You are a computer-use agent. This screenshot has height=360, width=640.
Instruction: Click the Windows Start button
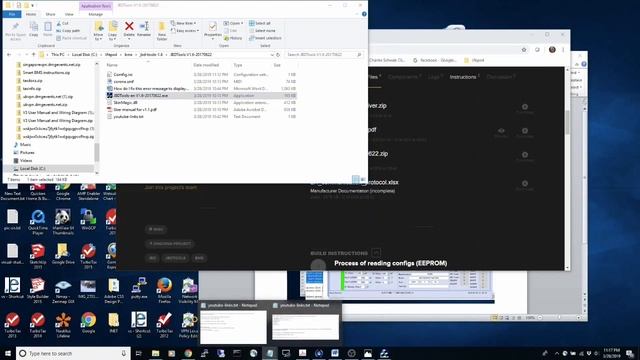[x=8, y=353]
